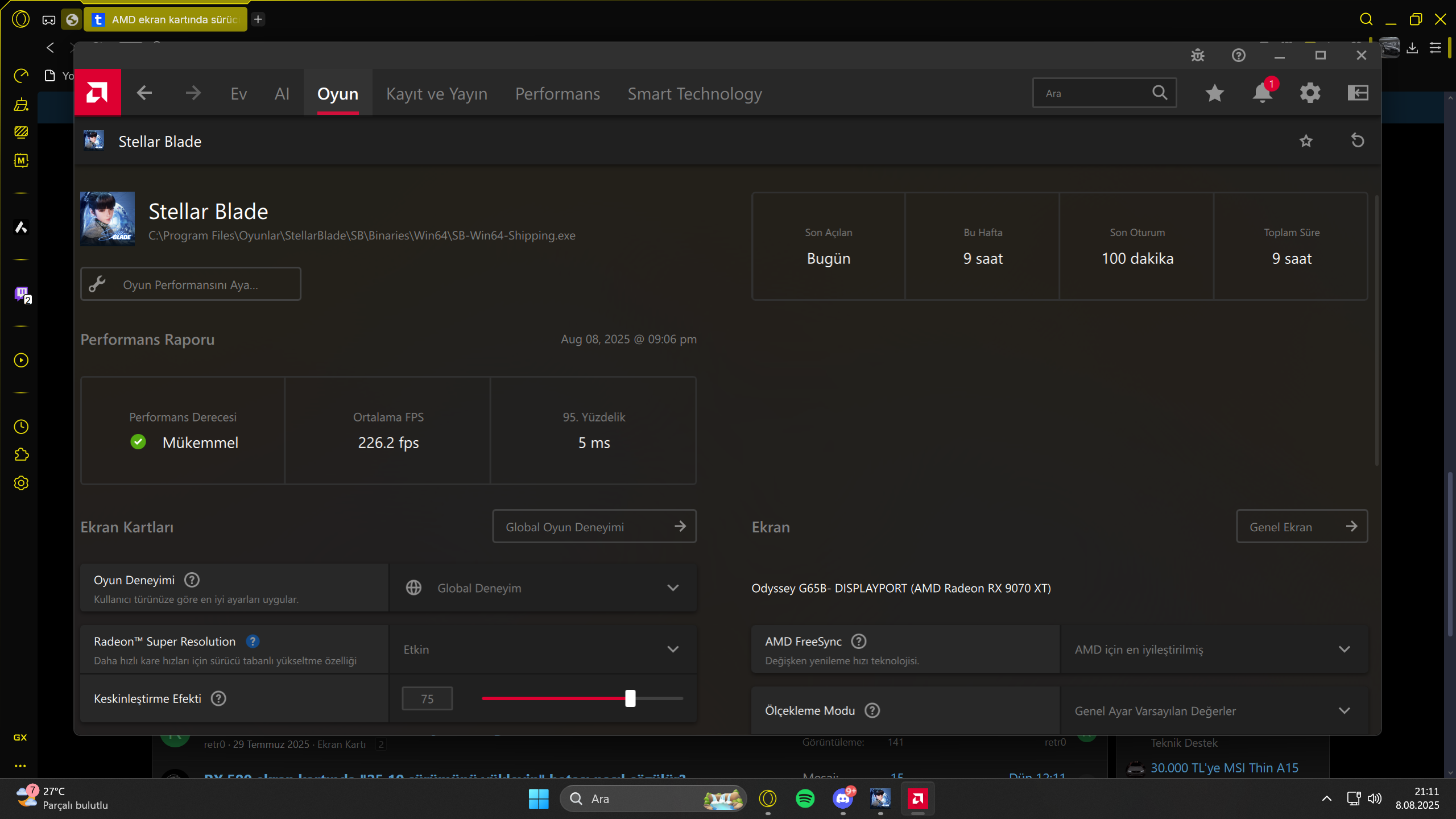Go forward with the AMD forward arrow

pyautogui.click(x=193, y=93)
